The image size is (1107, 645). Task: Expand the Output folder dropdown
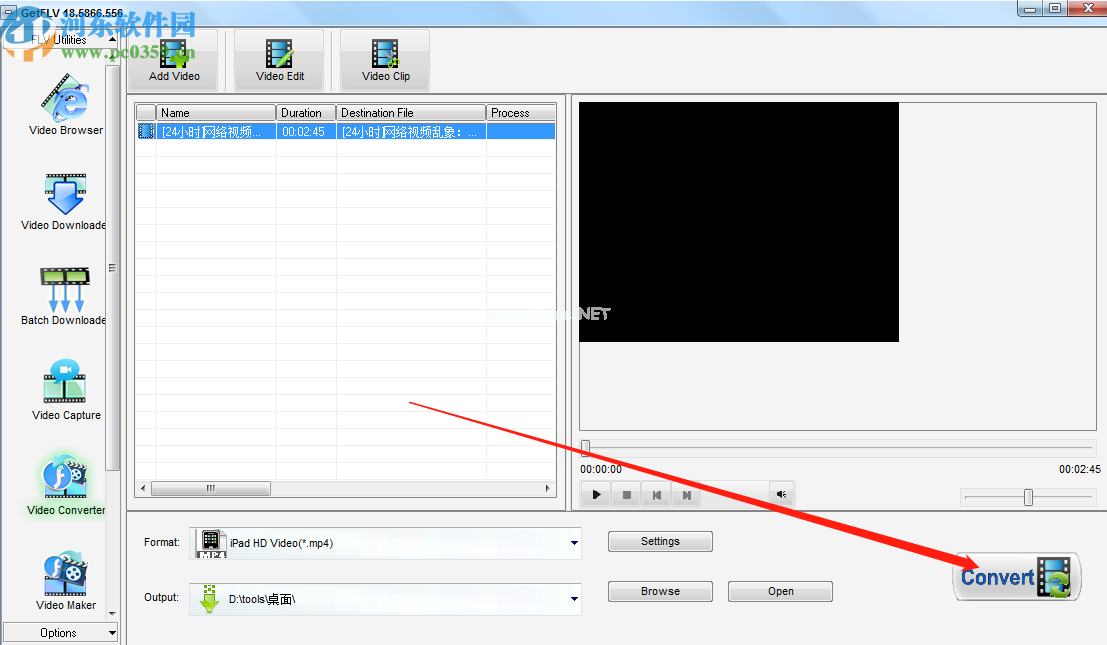pos(574,599)
